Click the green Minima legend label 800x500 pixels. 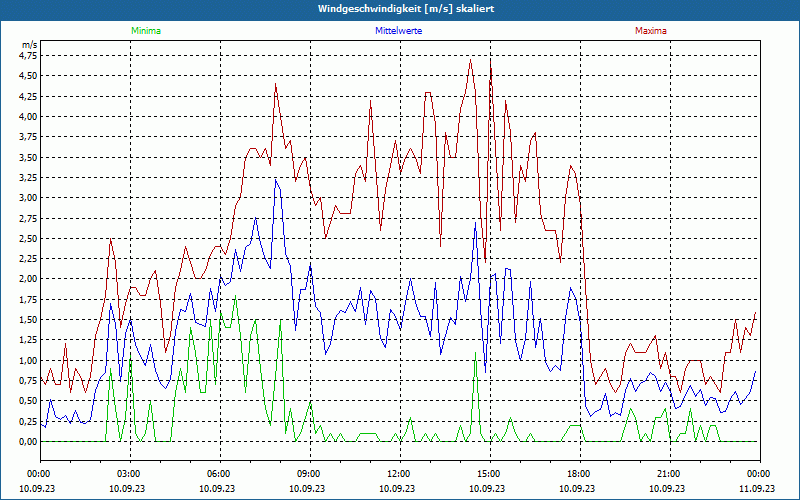point(146,31)
